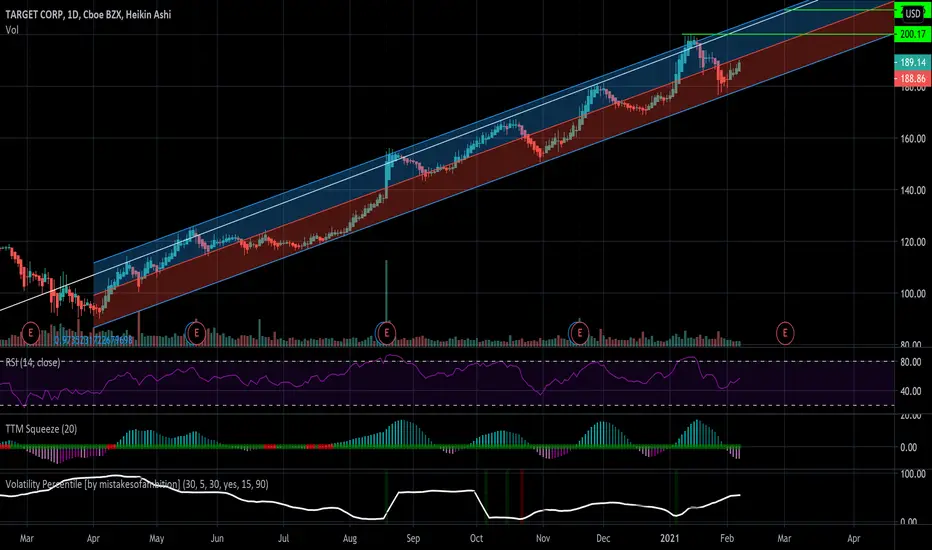Click the mid-November earnings E marker
Image resolution: width=932 pixels, height=550 pixels.
(x=580, y=334)
